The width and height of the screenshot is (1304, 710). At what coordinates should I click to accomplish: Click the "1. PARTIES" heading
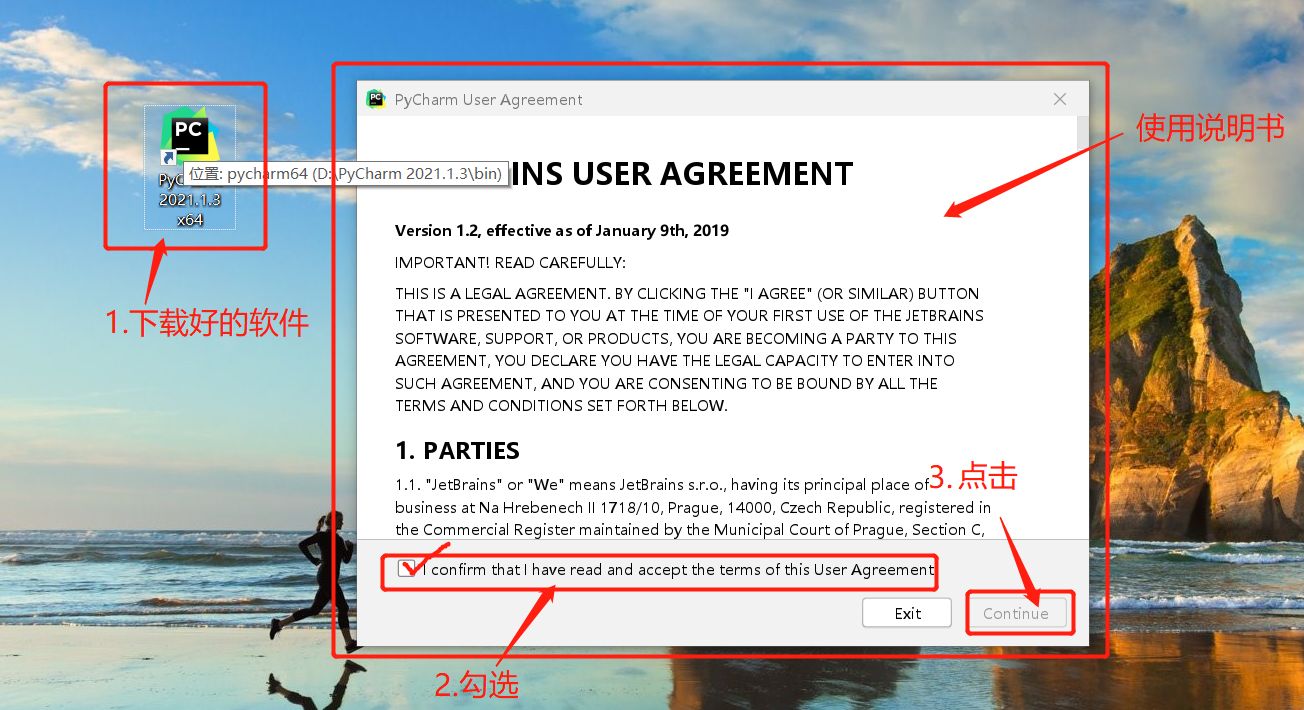(x=457, y=450)
